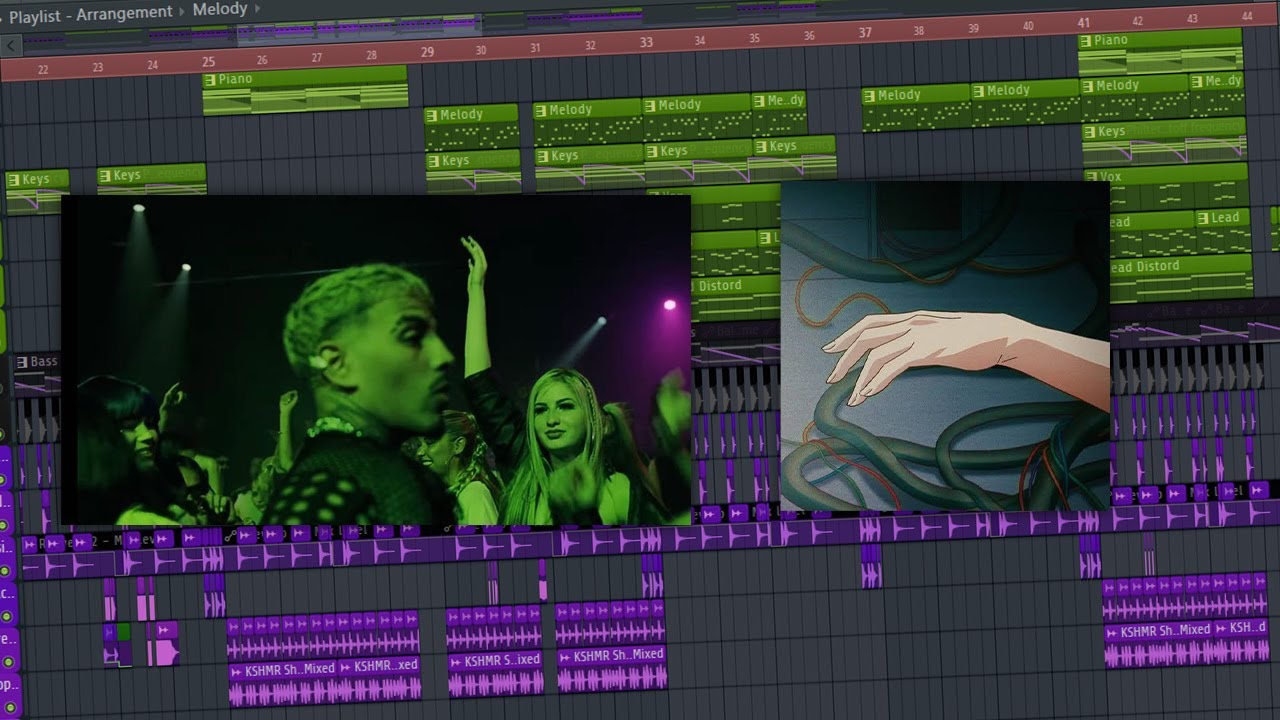Click the pattern icon on the bar 39 Melody clip

pyautogui.click(x=978, y=91)
